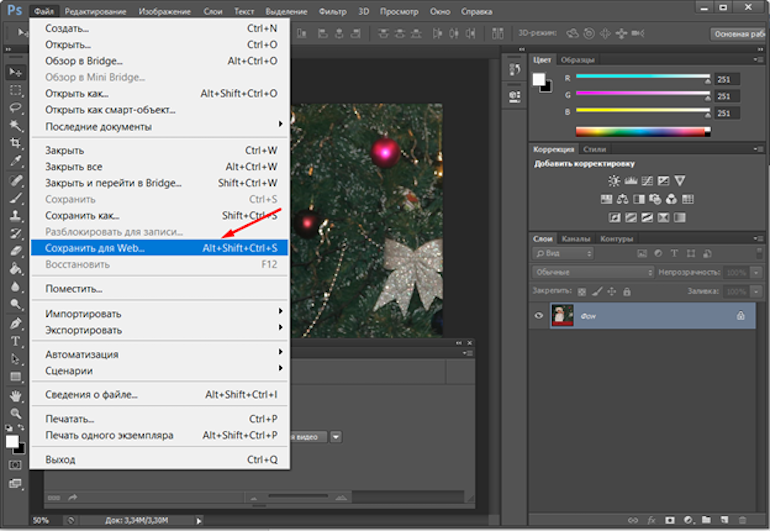Viewport: 770px width, 531px height.
Task: Hide the Фон layer with eye icon
Action: point(539,316)
